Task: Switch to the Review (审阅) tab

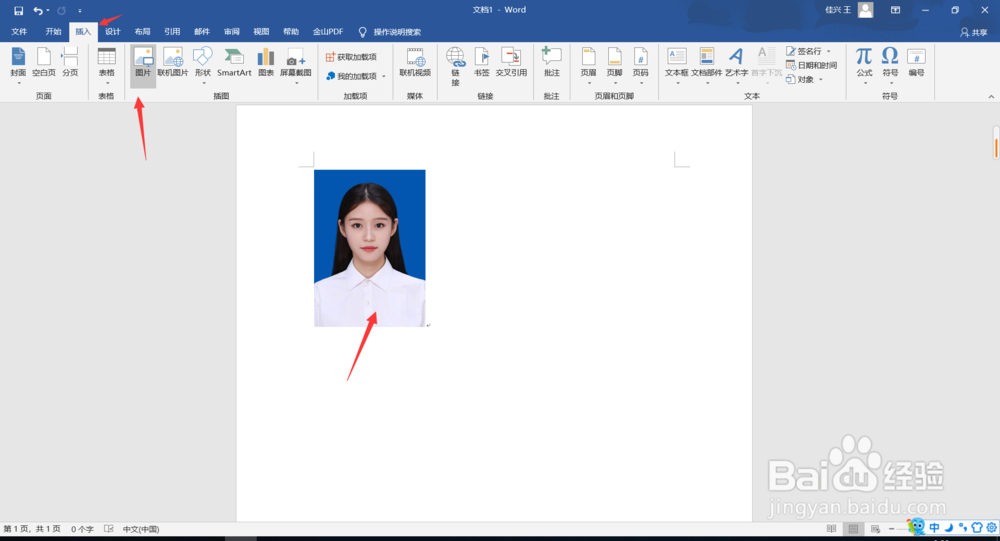Action: tap(232, 32)
